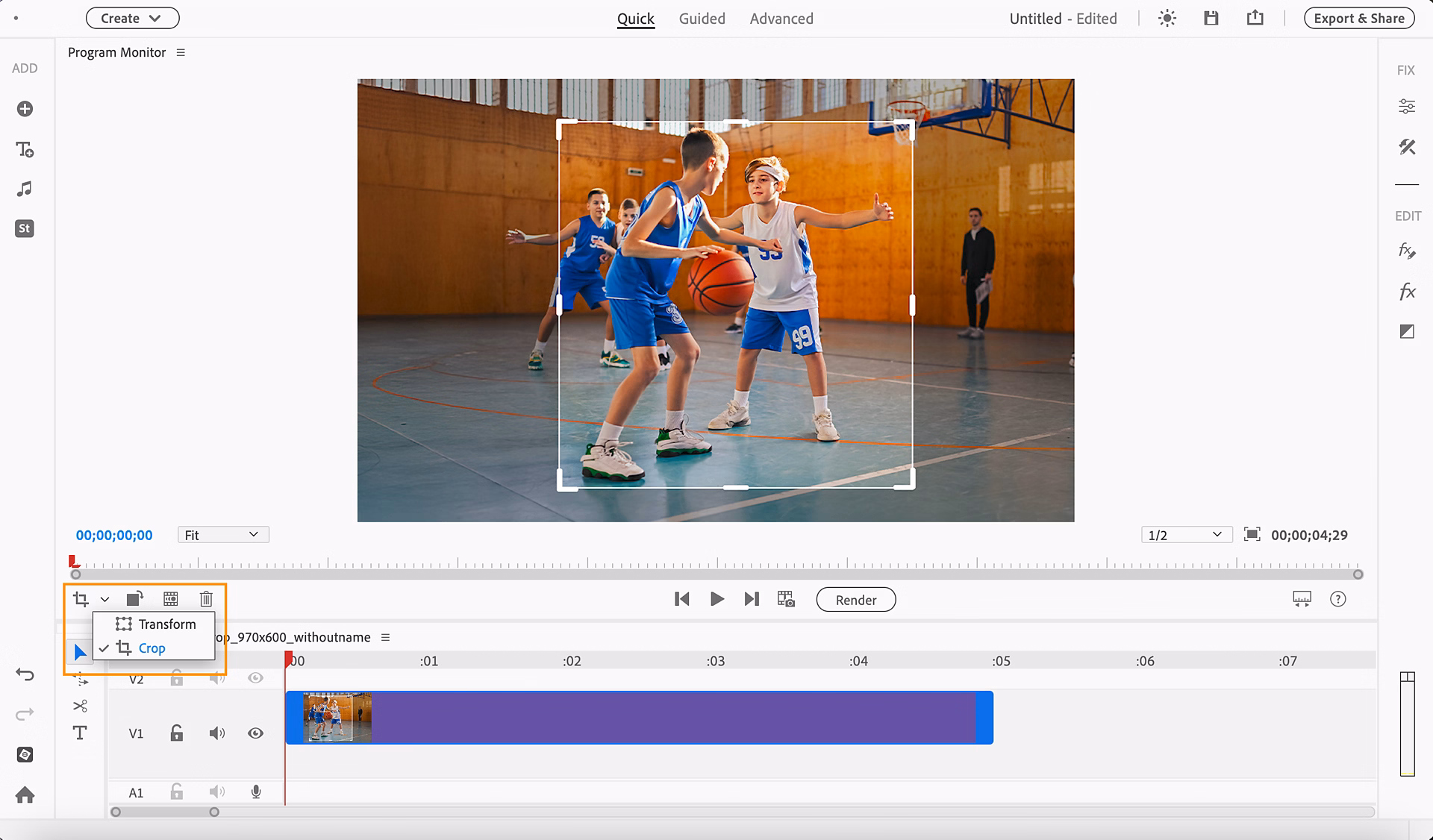Click Export & Share
This screenshot has width=1433, height=840.
(x=1358, y=18)
